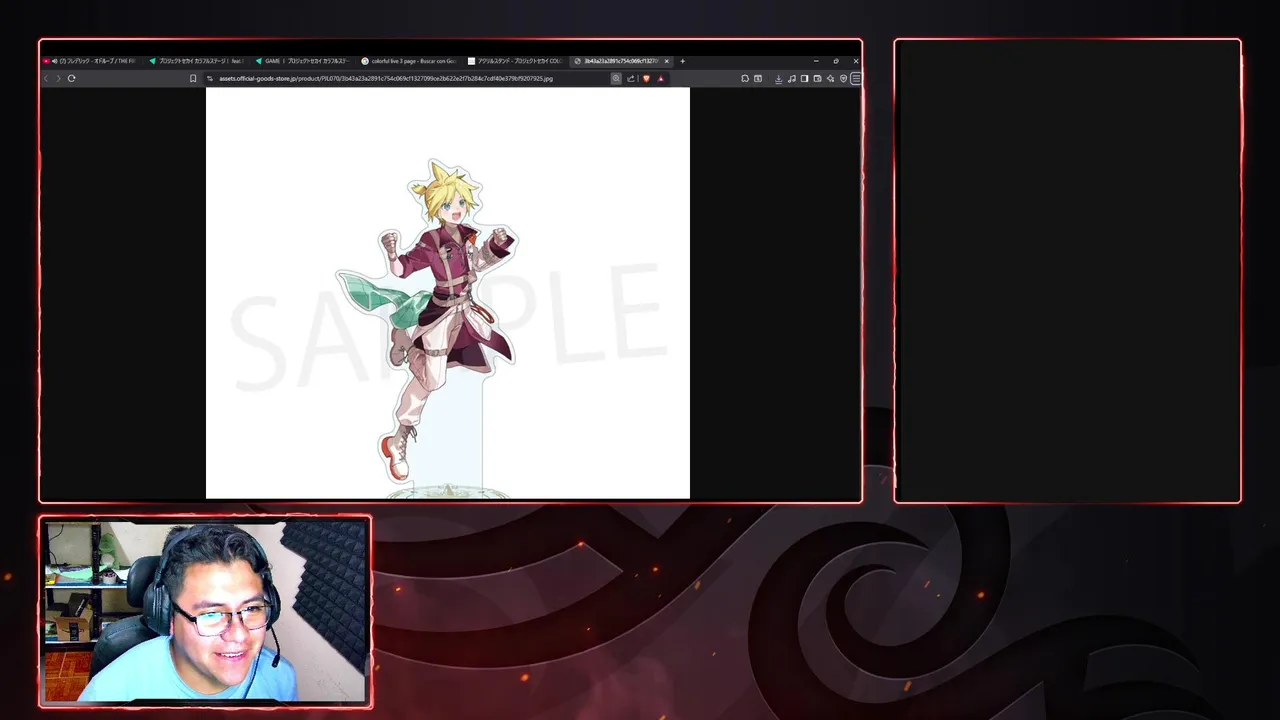Open the extensions puzzle icon
The width and height of the screenshot is (1280, 720).
pyautogui.click(x=745, y=78)
